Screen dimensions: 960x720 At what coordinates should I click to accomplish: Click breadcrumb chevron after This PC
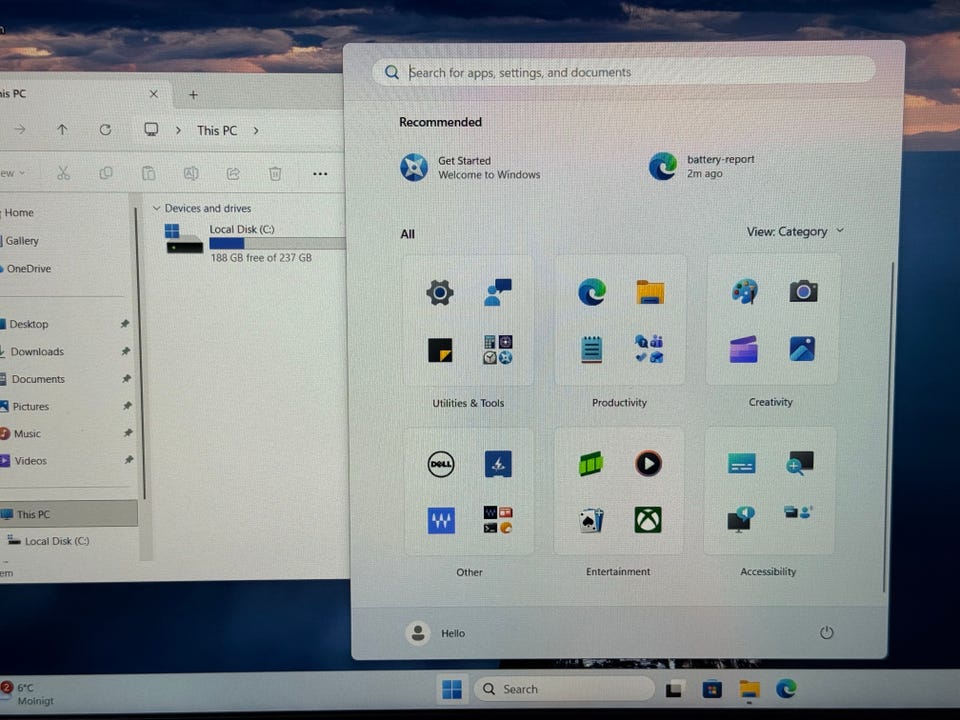click(x=256, y=130)
